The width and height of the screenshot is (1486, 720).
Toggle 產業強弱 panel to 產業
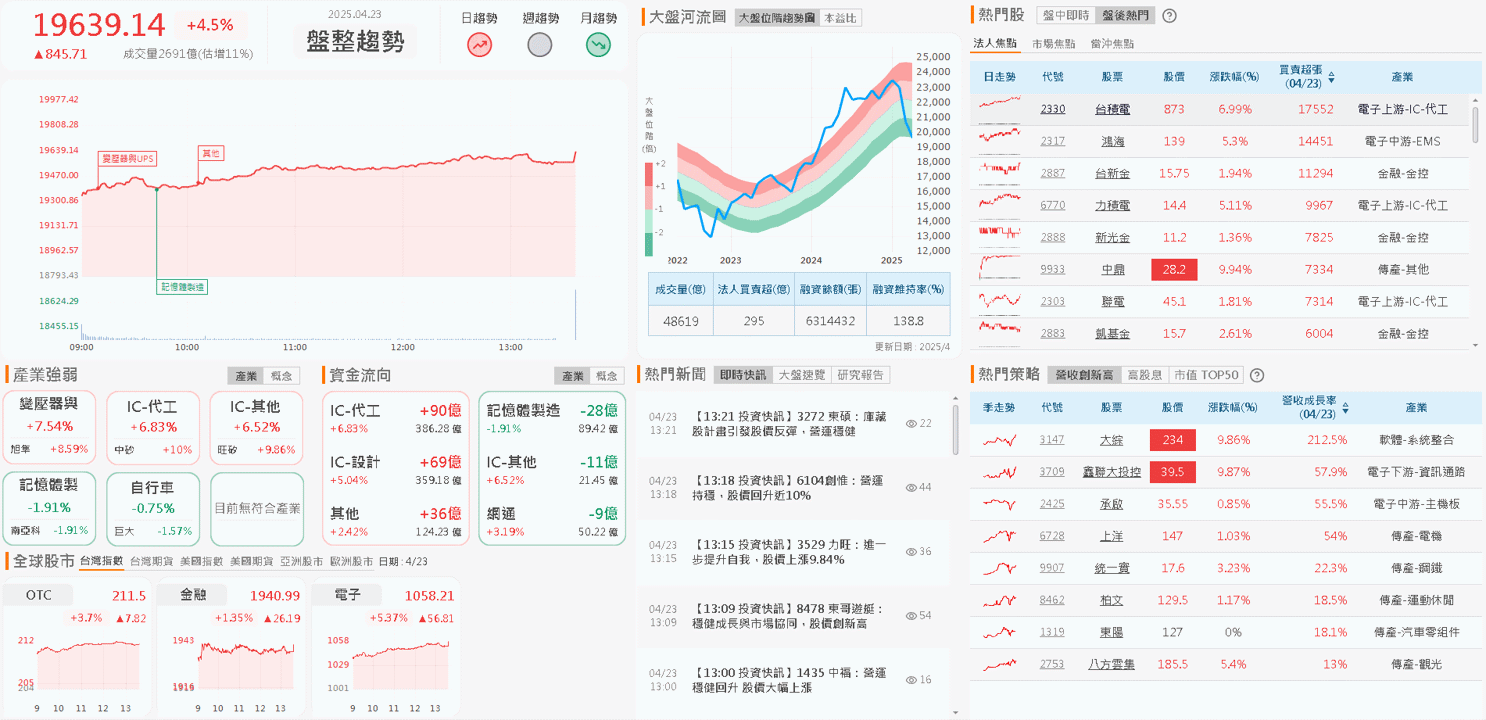click(246, 376)
